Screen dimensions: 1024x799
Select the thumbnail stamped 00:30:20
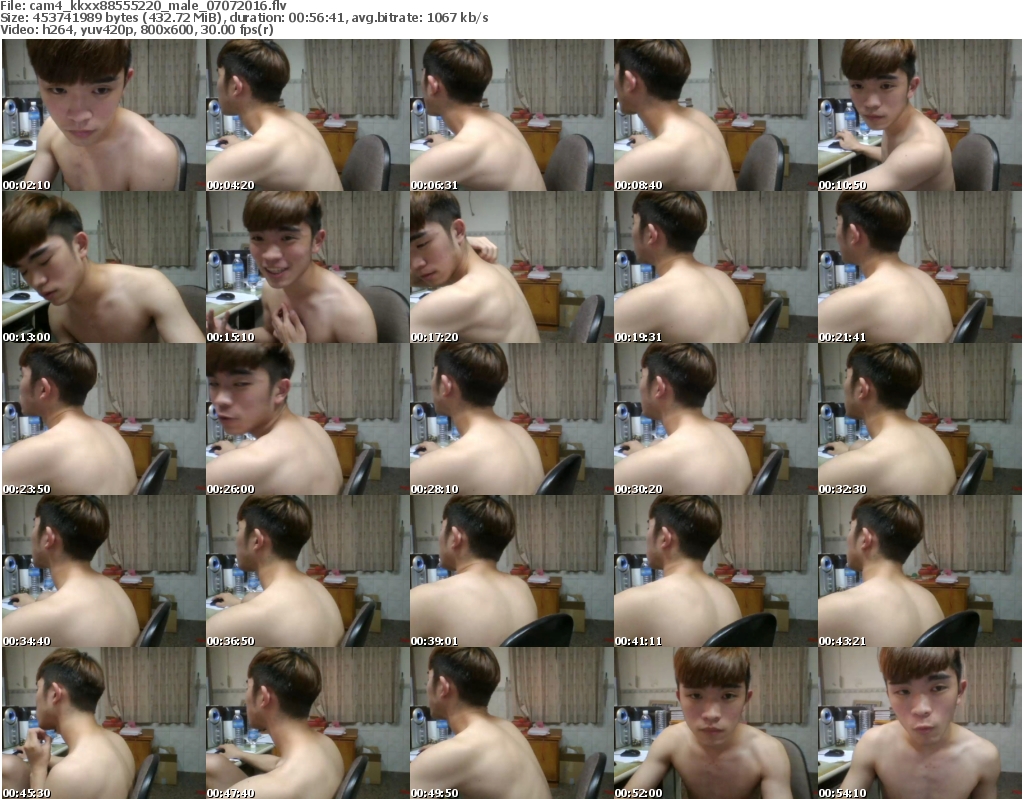coord(715,419)
